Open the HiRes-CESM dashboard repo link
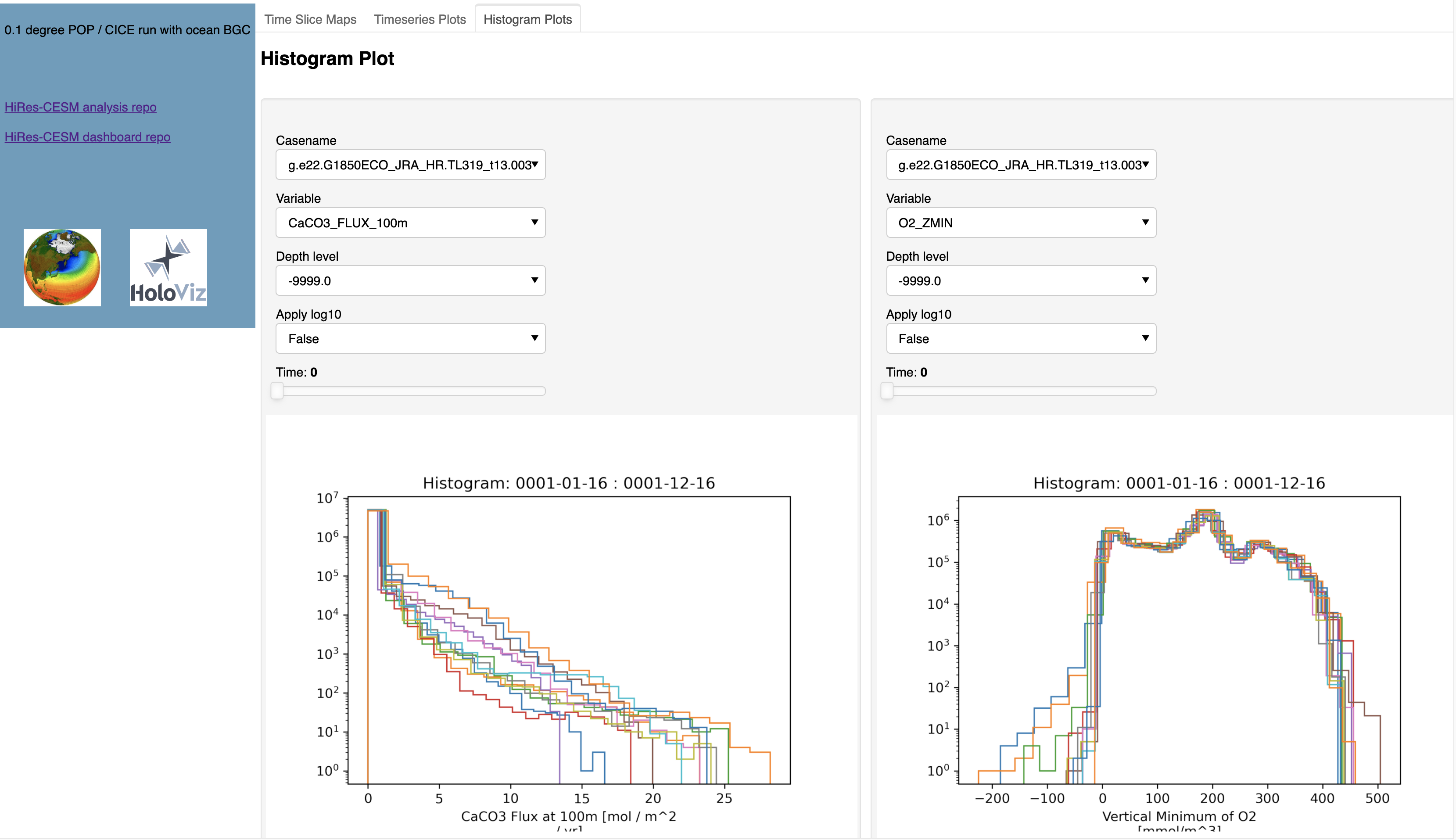1456x840 pixels. point(87,137)
